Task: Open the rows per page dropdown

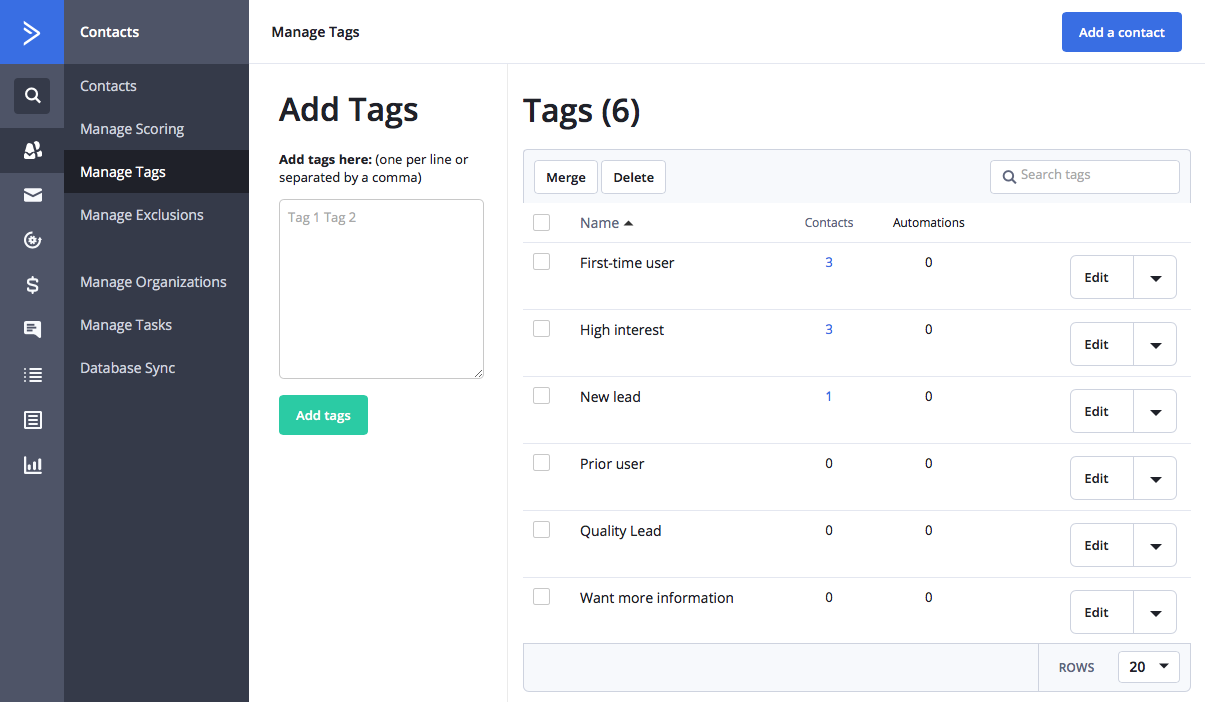Action: tap(1148, 667)
